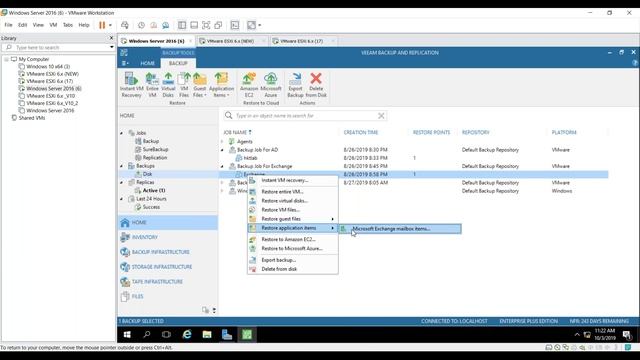This screenshot has width=640, height=360.
Task: Click the Virtual Disks restore ribbon icon
Action: pyautogui.click(x=168, y=85)
